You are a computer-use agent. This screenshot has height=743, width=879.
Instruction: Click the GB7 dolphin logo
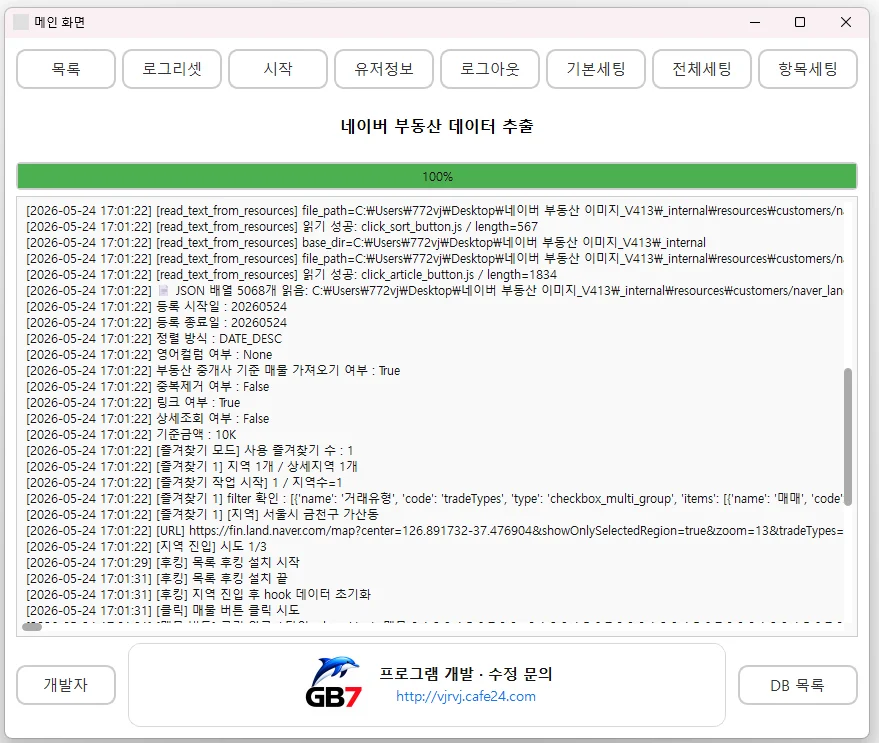[334, 681]
